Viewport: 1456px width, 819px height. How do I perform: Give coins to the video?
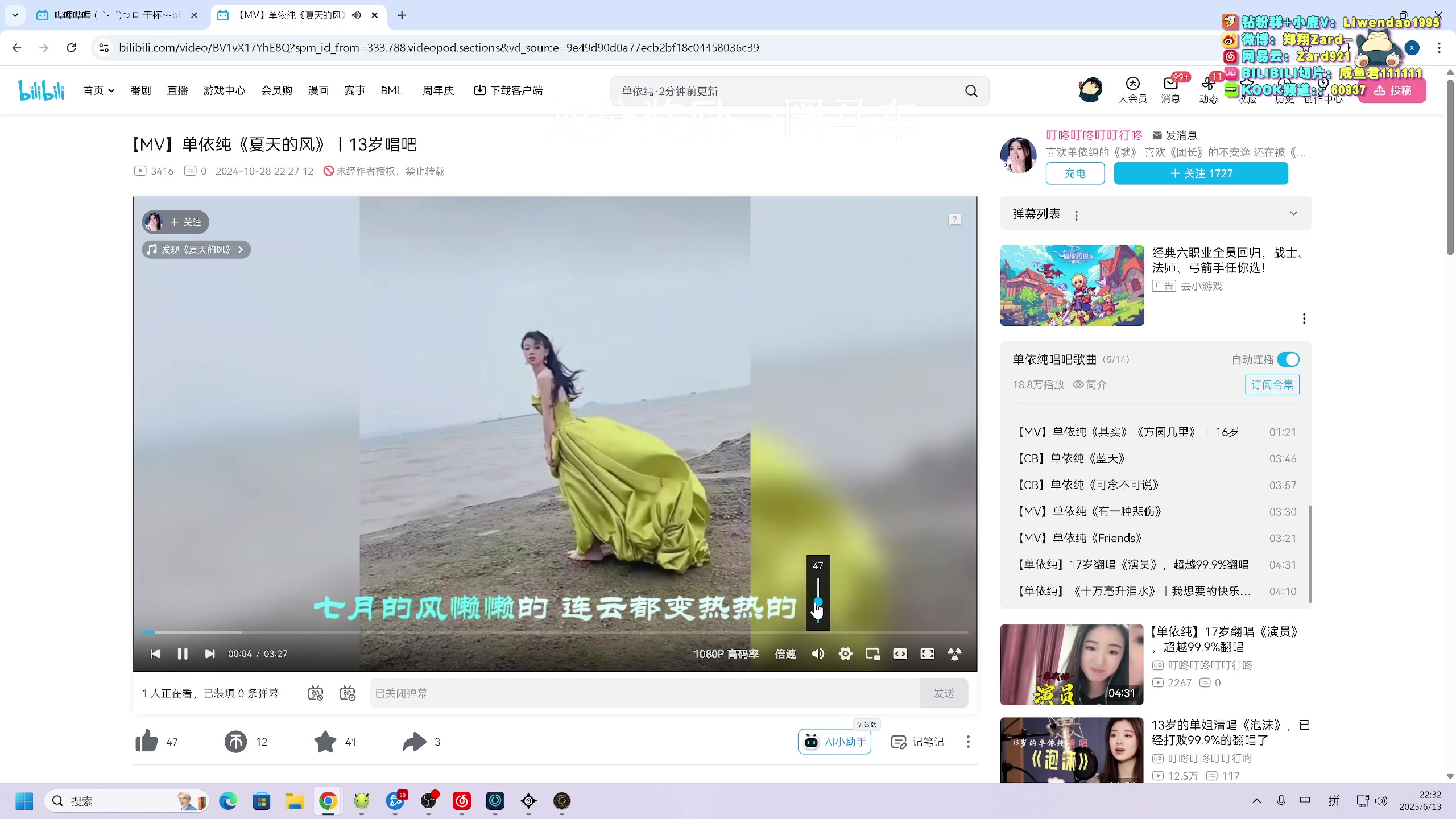235,741
